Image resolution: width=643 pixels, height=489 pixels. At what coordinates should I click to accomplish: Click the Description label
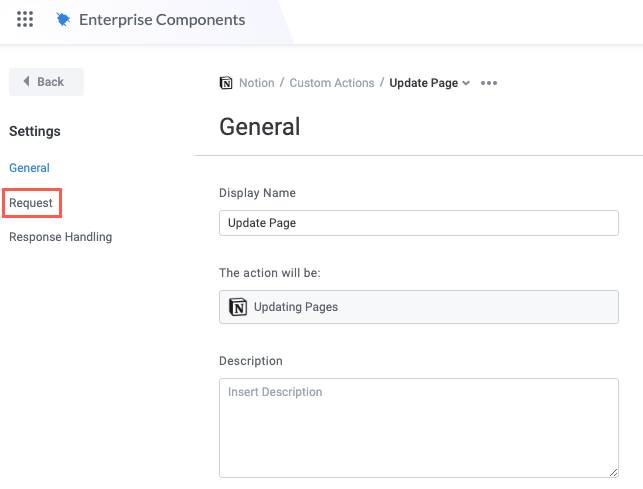(251, 361)
